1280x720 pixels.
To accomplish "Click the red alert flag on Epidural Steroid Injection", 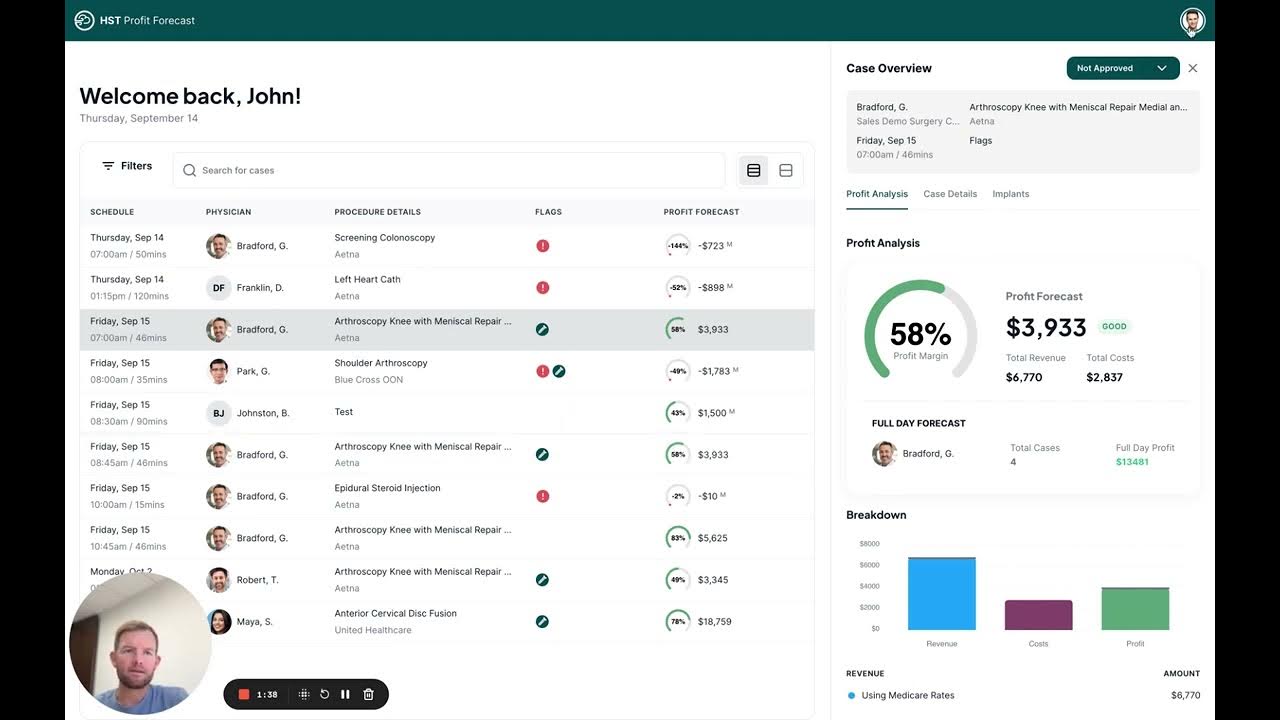I will [x=543, y=496].
